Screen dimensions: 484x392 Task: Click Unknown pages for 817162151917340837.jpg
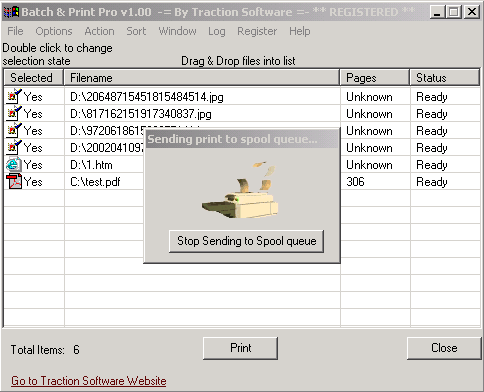click(369, 114)
